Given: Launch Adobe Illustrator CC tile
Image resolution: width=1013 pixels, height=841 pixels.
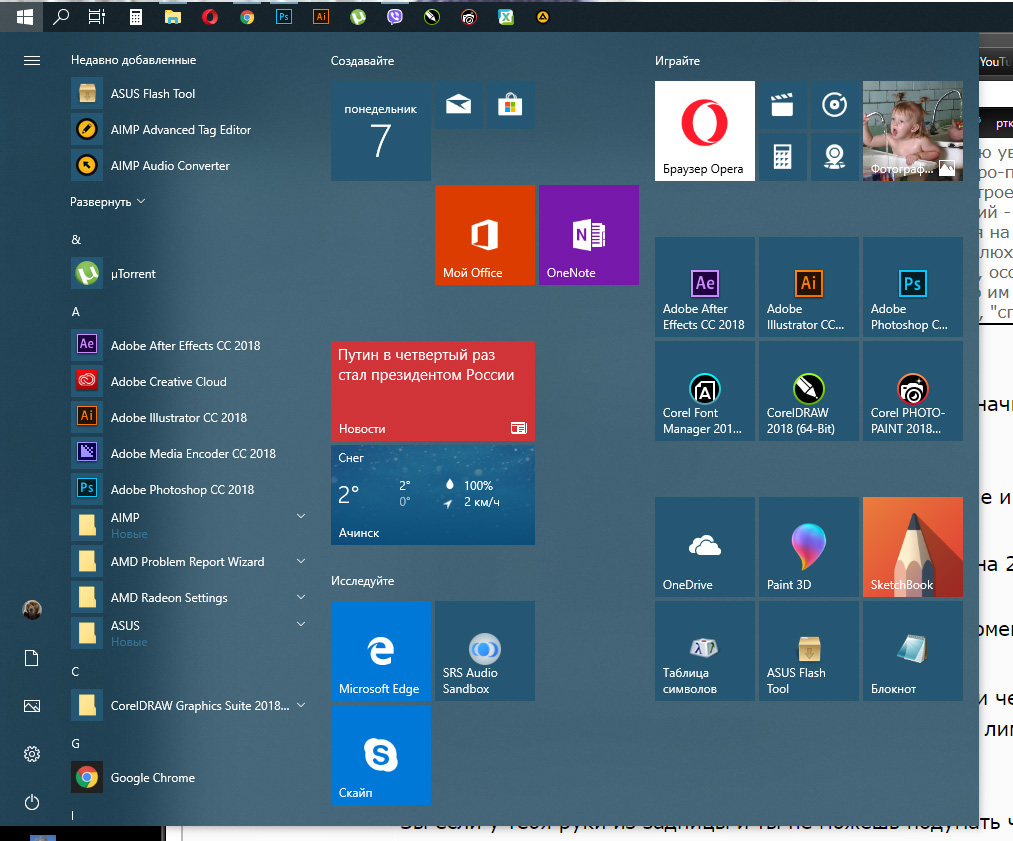Looking at the screenshot, I should pyautogui.click(x=808, y=287).
